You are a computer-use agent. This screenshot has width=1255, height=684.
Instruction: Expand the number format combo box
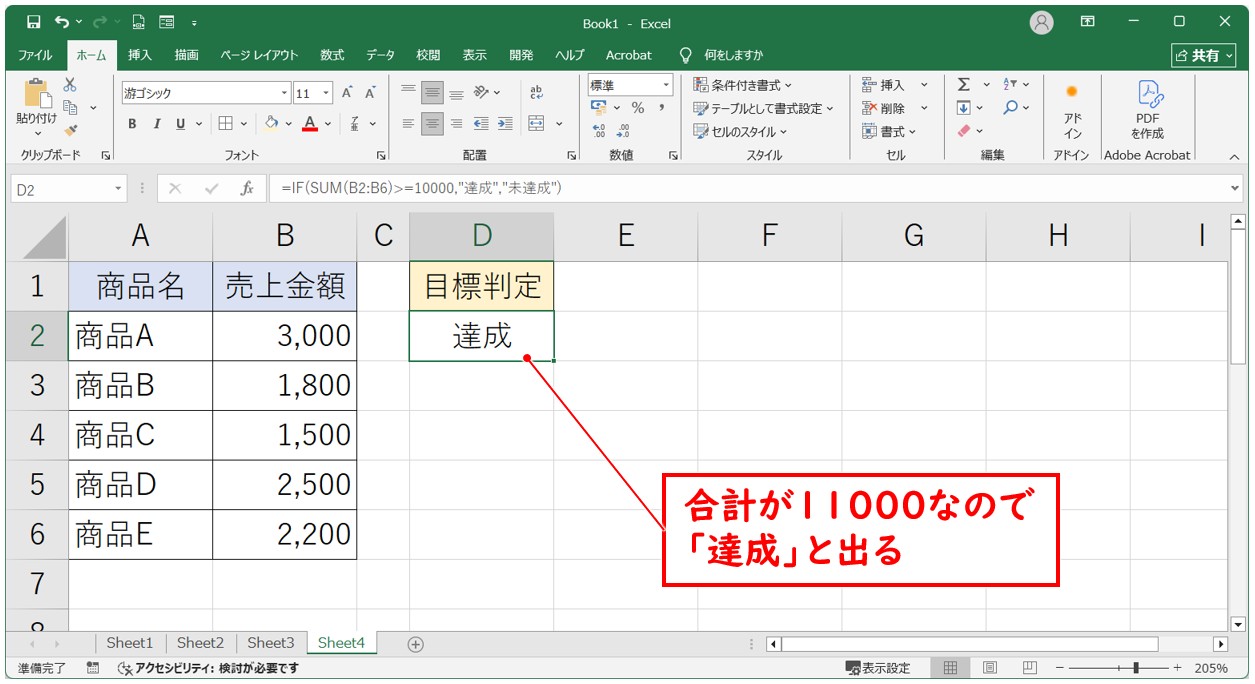pos(665,86)
